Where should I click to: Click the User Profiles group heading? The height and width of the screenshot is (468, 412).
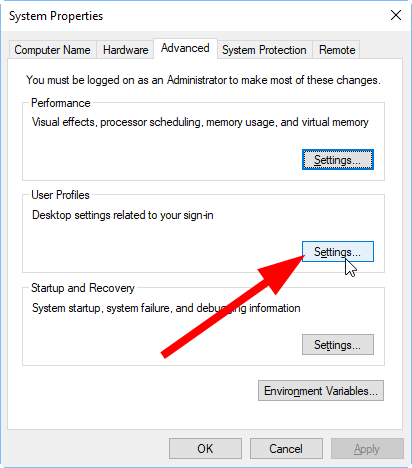pos(60,195)
